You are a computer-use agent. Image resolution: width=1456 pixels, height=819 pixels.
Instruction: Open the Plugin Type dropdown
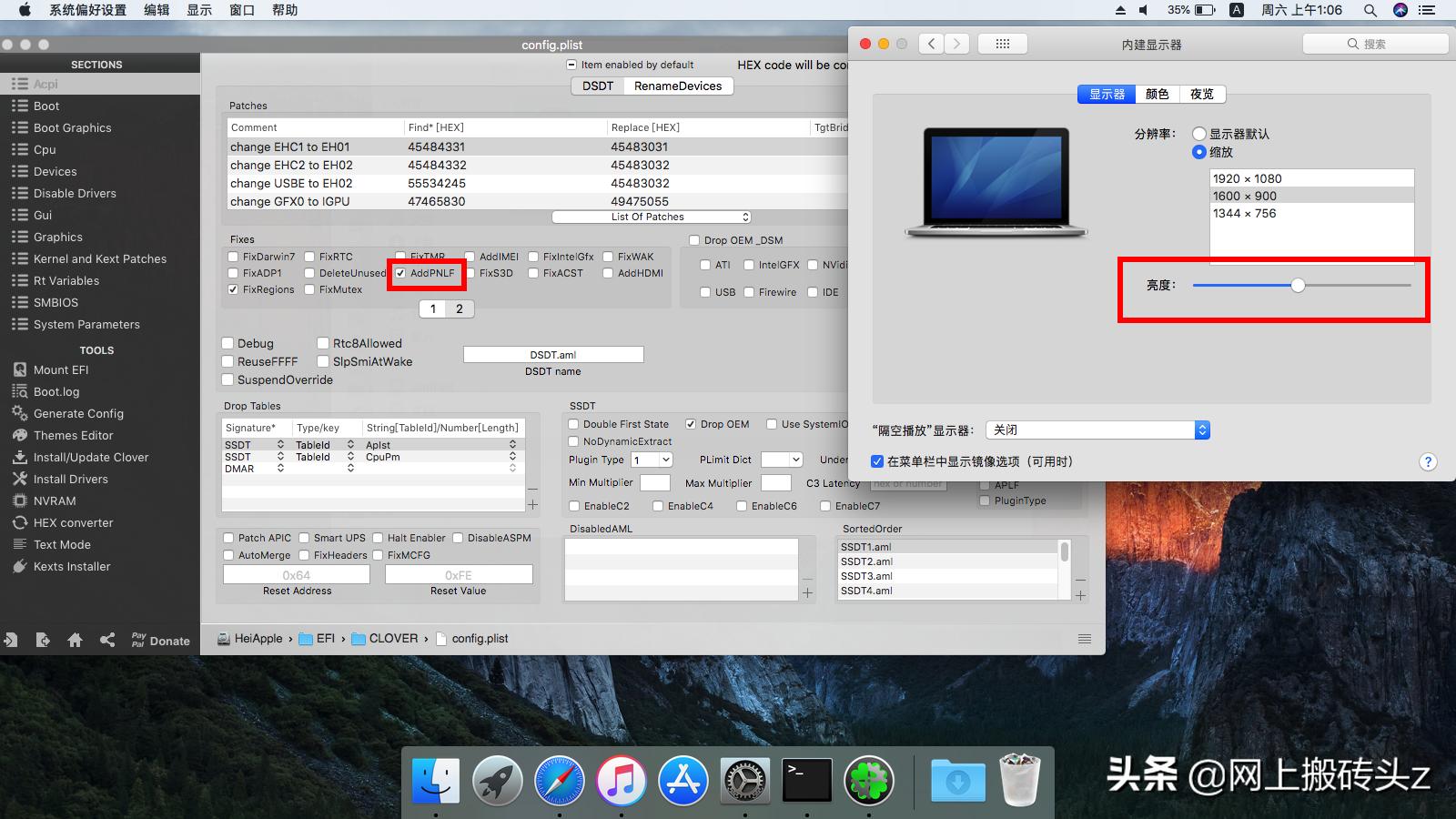pyautogui.click(x=652, y=460)
